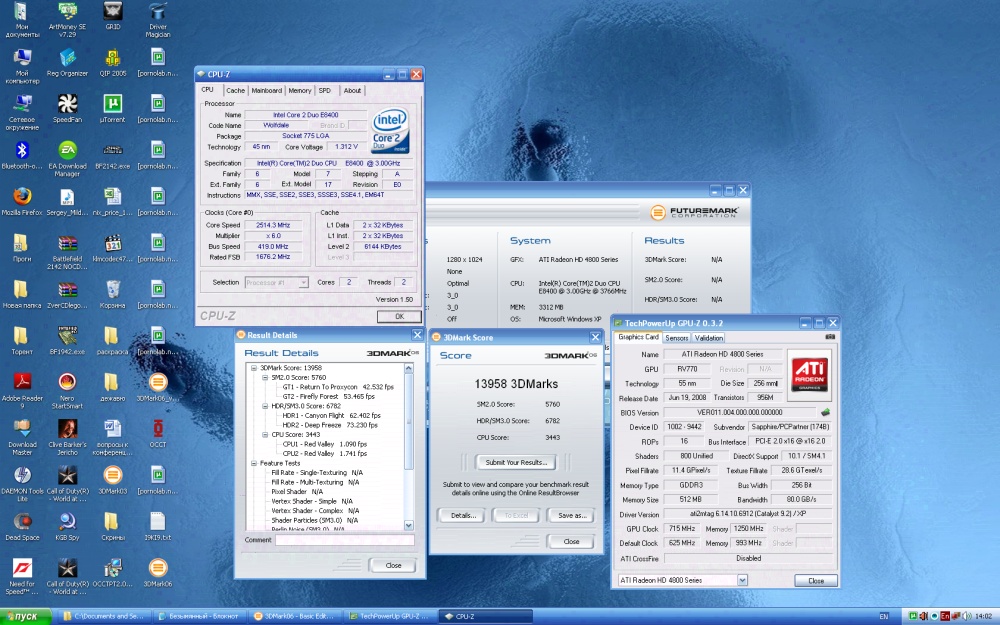Click Close button in Result Details window
The image size is (1000, 625).
coord(393,565)
